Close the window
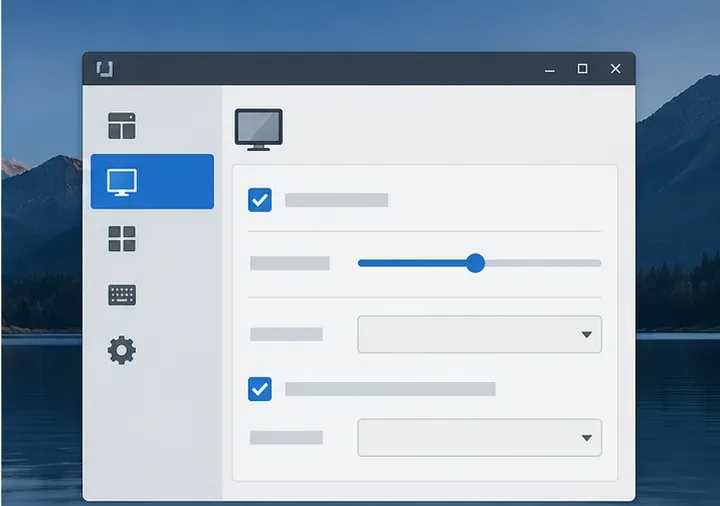This screenshot has height=506, width=720. click(x=615, y=69)
